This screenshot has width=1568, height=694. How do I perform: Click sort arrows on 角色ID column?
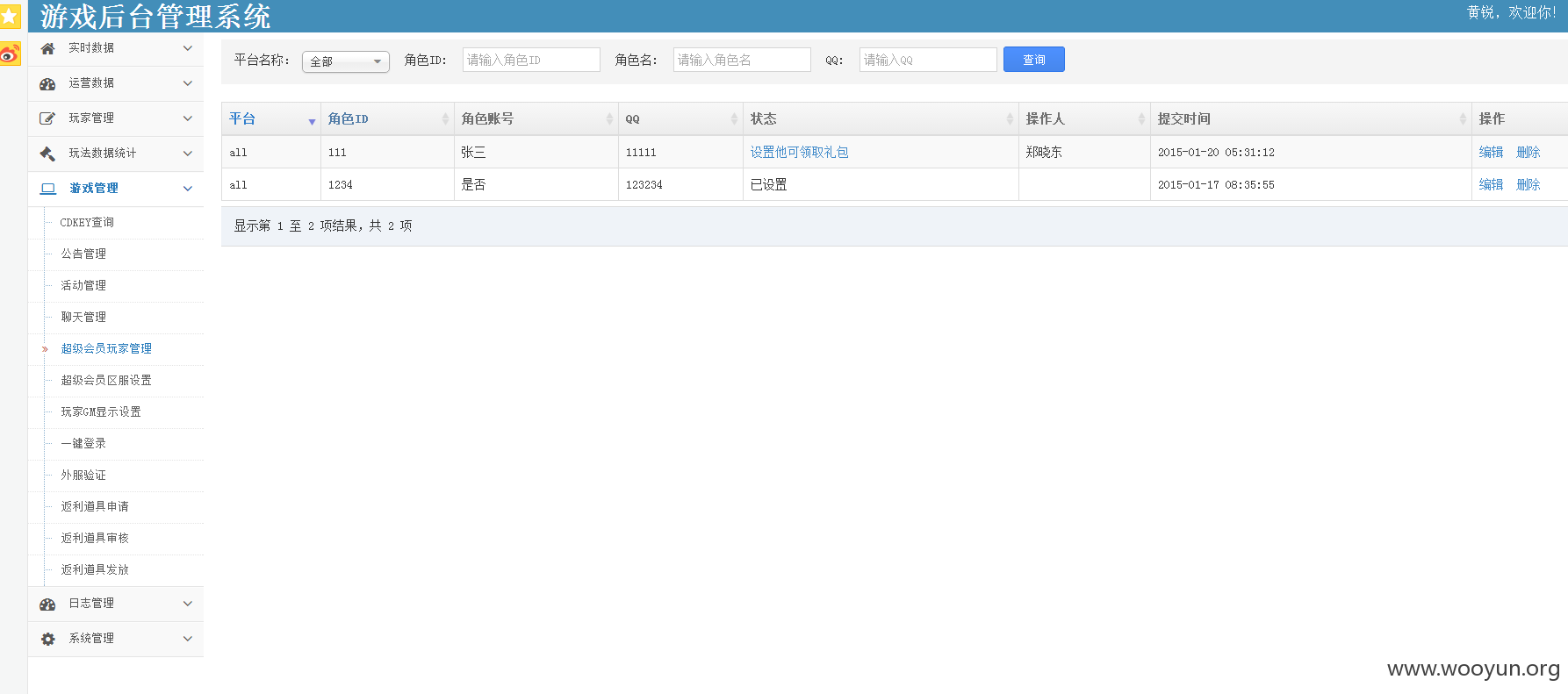click(445, 119)
